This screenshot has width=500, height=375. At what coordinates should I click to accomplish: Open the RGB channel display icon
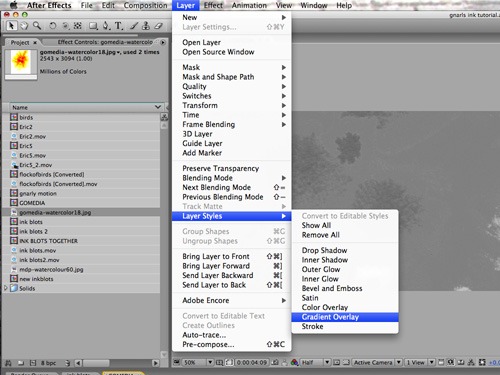tap(294, 362)
